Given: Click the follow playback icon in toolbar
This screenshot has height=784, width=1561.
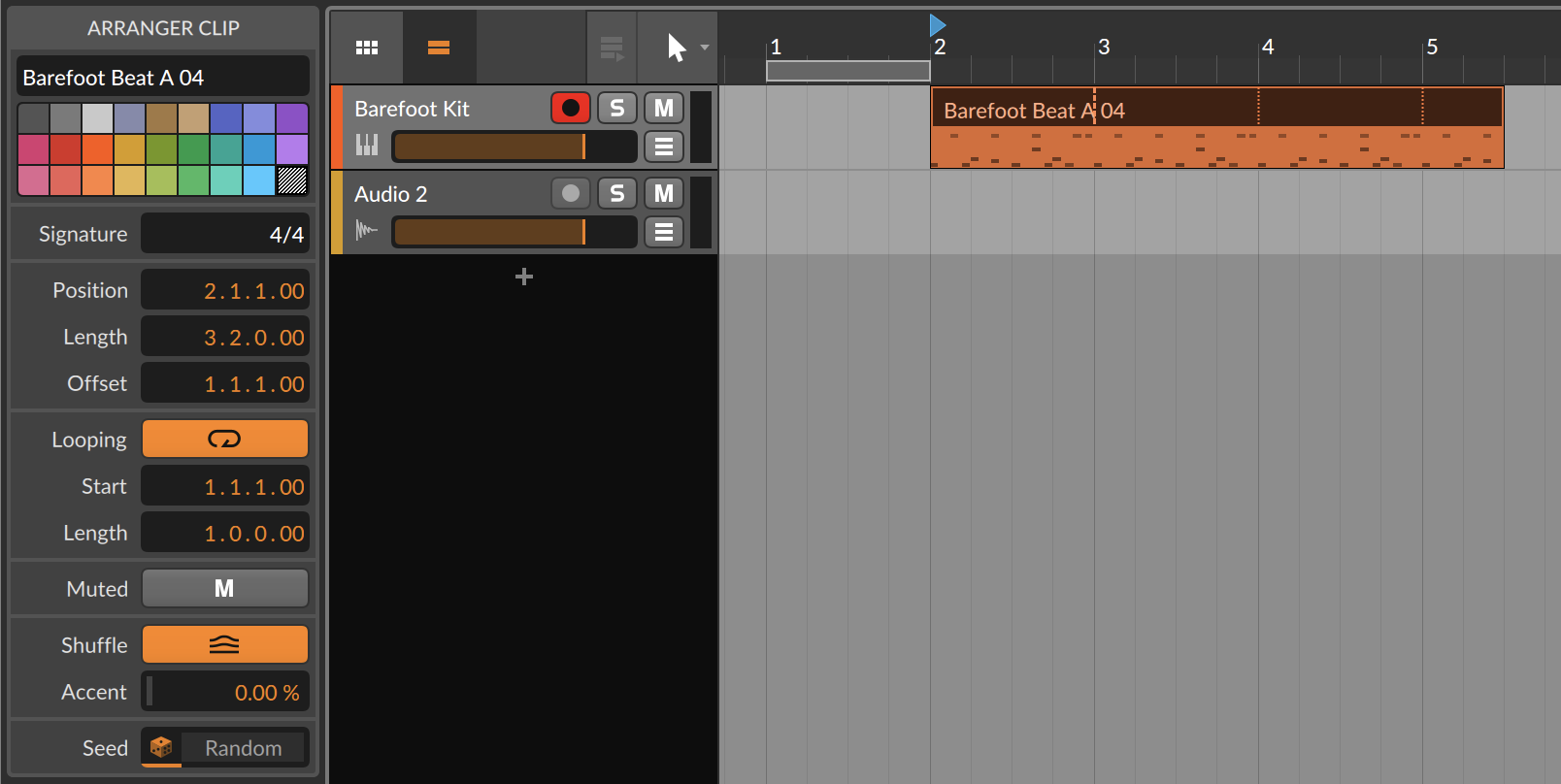Looking at the screenshot, I should pos(612,48).
